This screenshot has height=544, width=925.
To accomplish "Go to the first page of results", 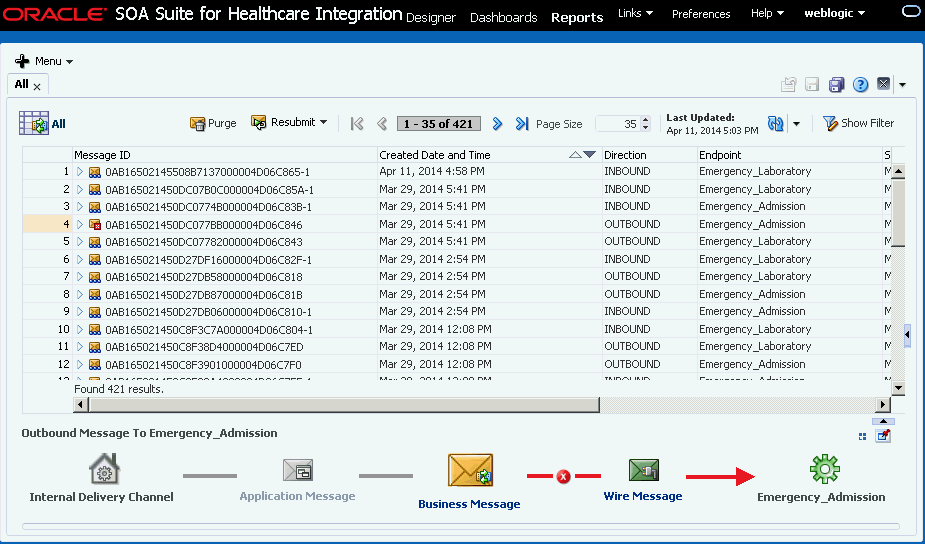I will pos(357,123).
